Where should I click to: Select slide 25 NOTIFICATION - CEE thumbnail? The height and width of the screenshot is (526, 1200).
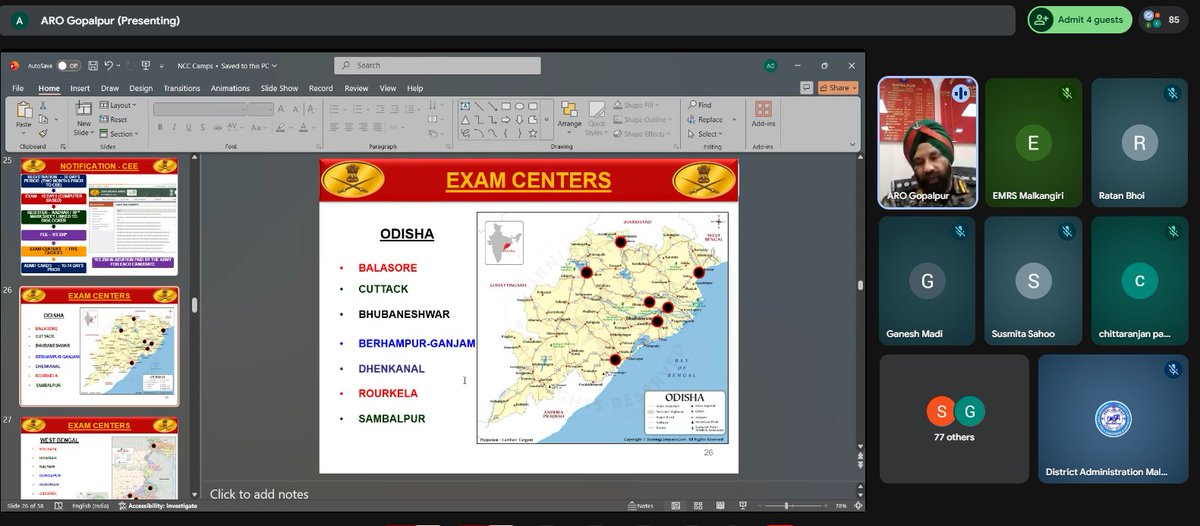pos(99,215)
